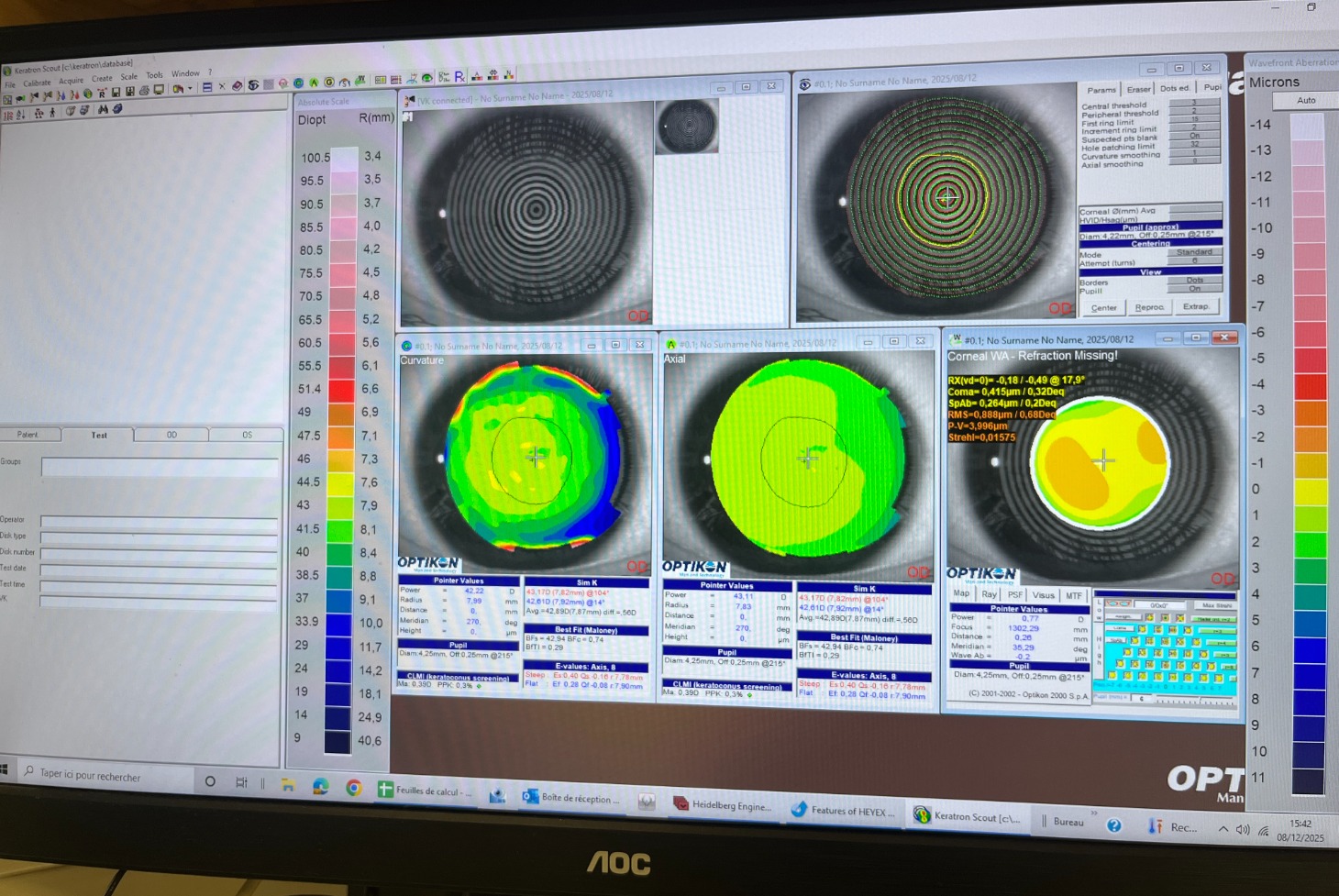Toggle the Suspected pts blank 'On' setting
1339x896 pixels.
(x=1194, y=136)
